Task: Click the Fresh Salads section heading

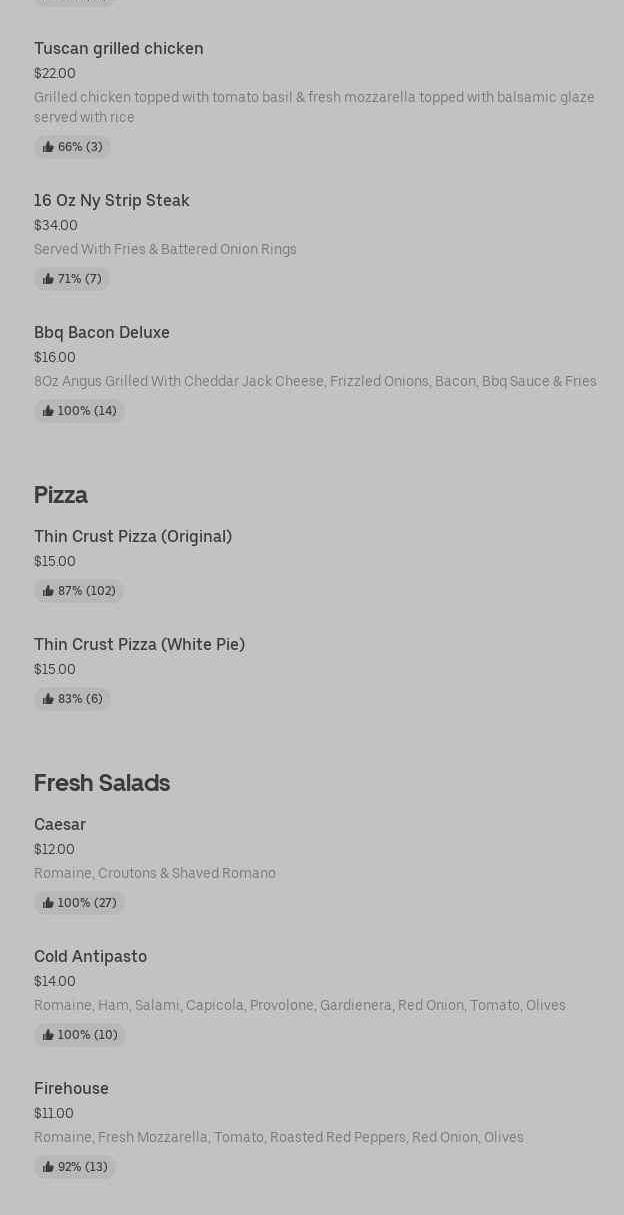Action: tap(102, 783)
